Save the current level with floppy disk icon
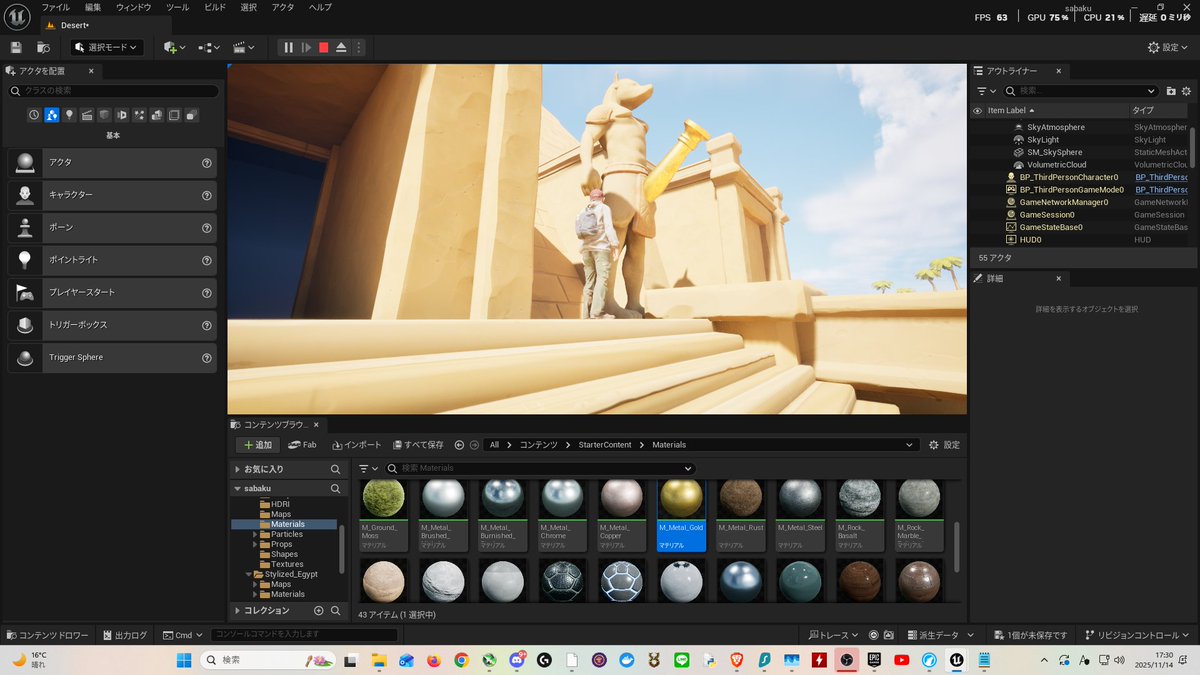1200x675 pixels. pyautogui.click(x=15, y=46)
